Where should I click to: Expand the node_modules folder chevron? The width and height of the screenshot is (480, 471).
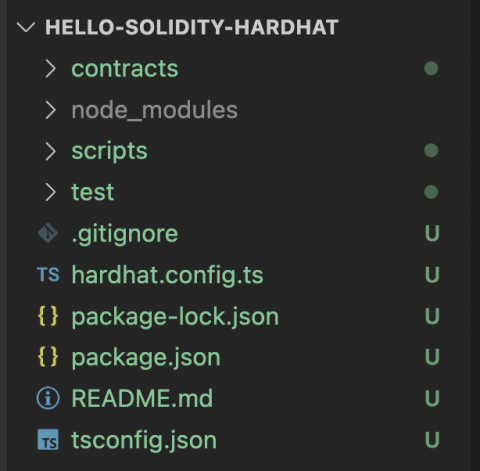coord(51,110)
